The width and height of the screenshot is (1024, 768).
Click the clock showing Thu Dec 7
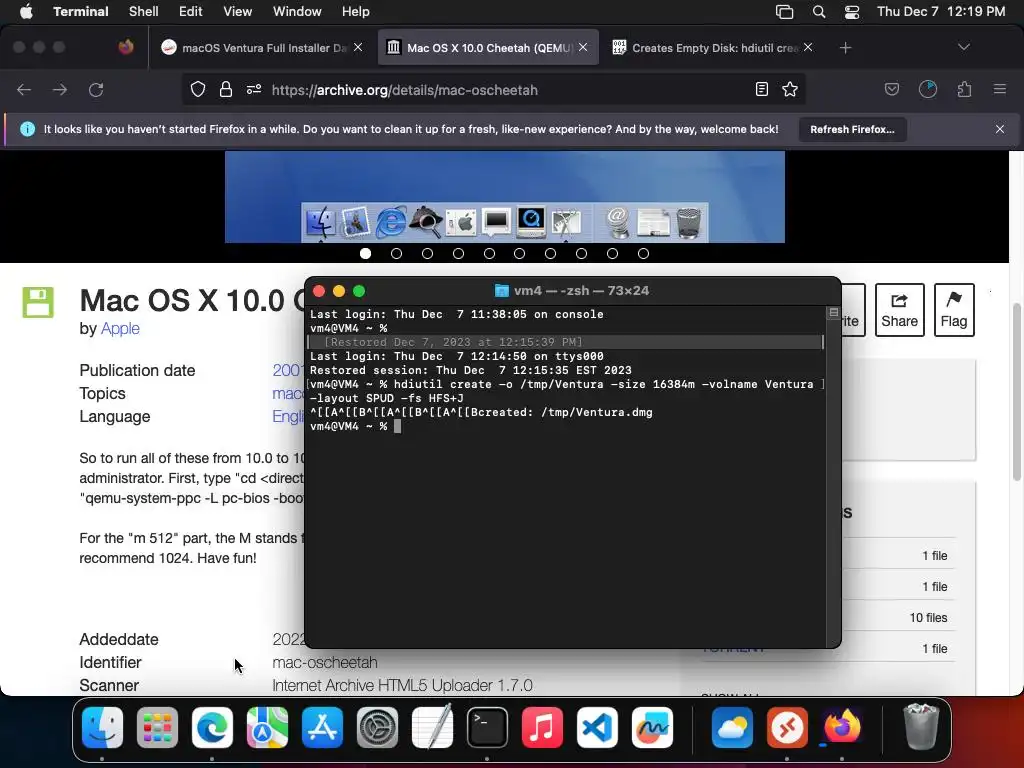(x=940, y=11)
